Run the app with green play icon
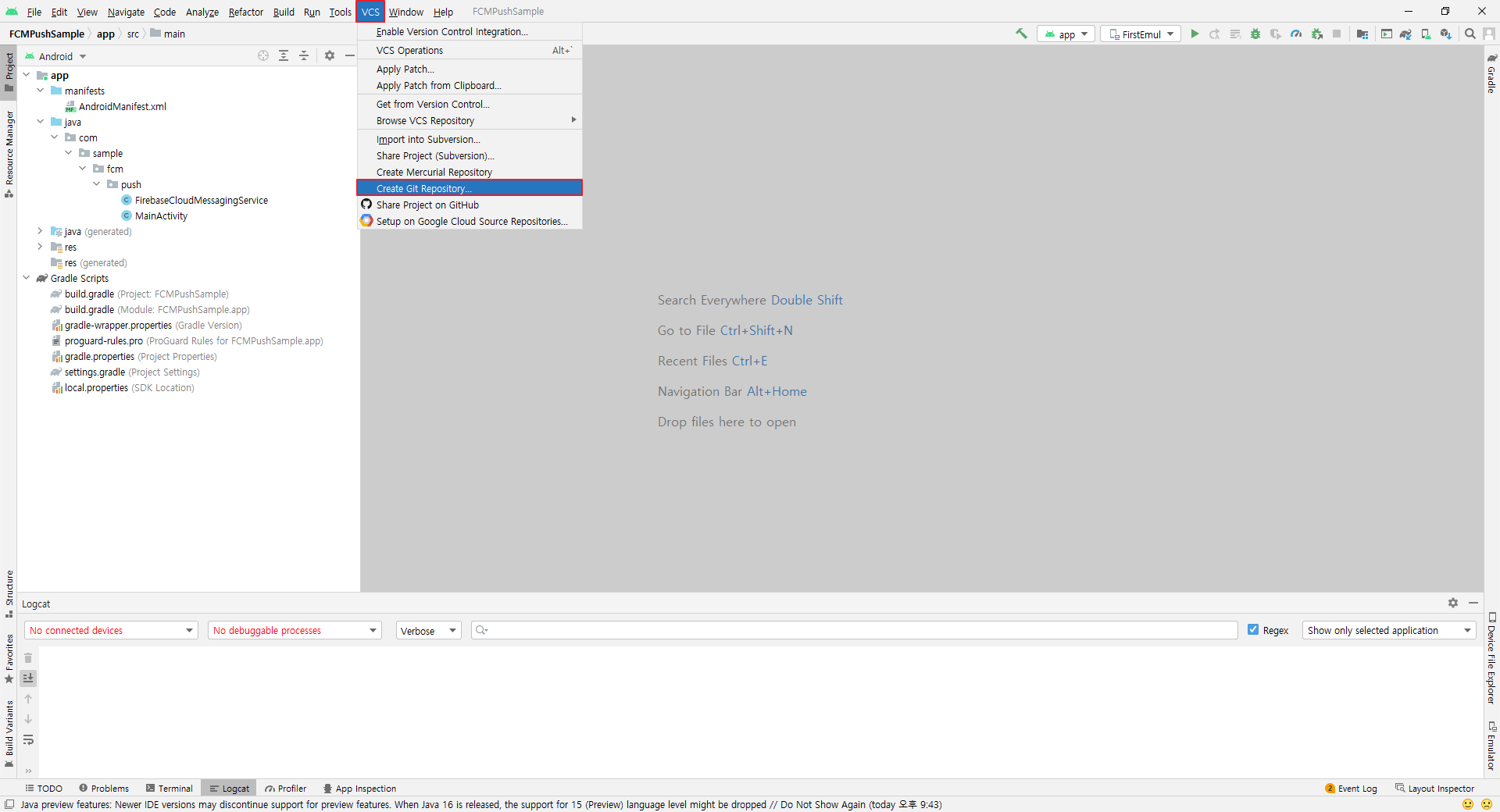 click(x=1195, y=34)
